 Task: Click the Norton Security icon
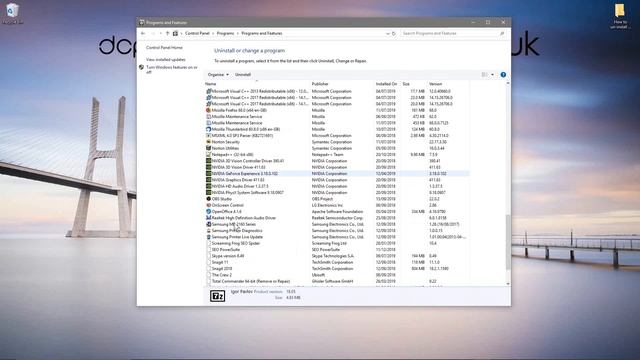point(209,142)
